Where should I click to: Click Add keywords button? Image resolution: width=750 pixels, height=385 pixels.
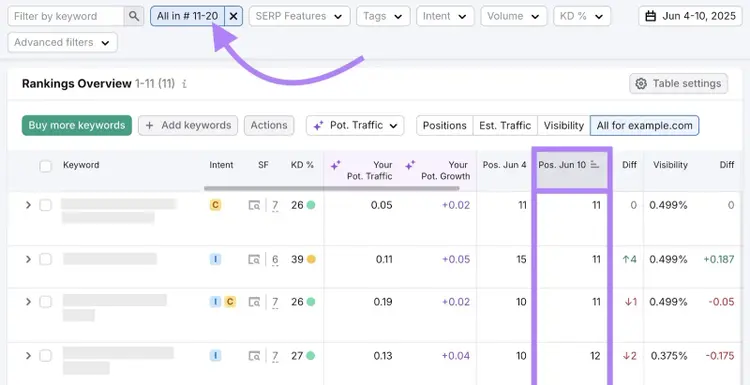click(188, 125)
